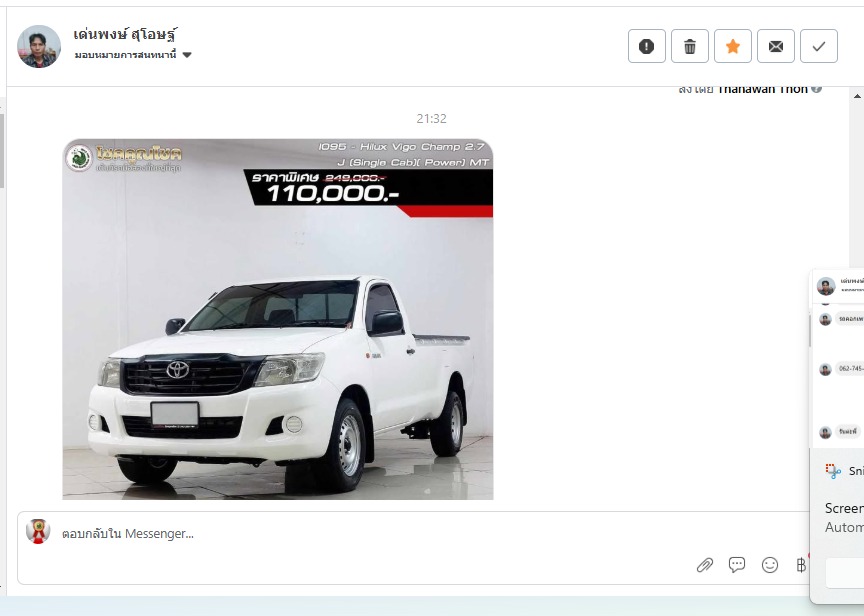Open the emoji picker
Screen dimensions: 864x616
point(769,565)
